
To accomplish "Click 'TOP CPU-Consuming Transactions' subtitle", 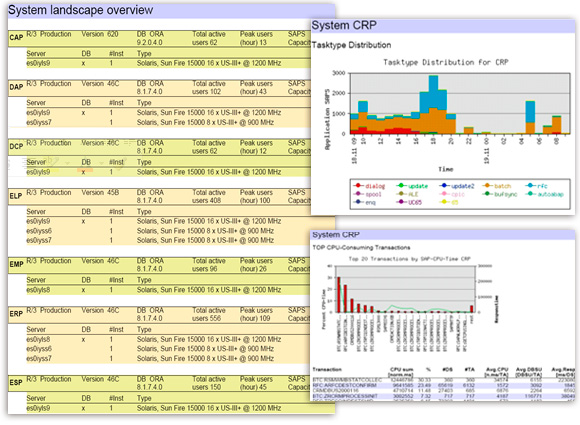I will click(x=361, y=247).
